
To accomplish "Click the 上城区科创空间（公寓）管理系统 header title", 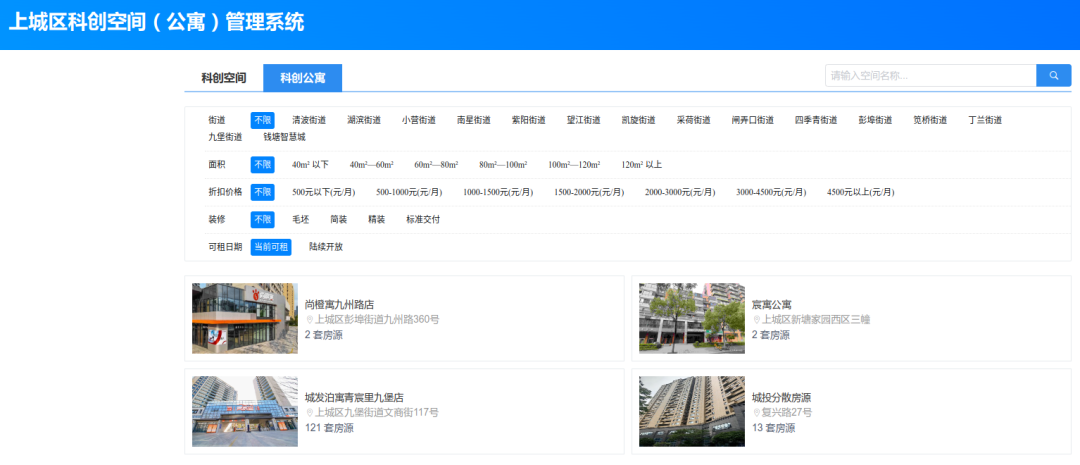I will point(156,22).
